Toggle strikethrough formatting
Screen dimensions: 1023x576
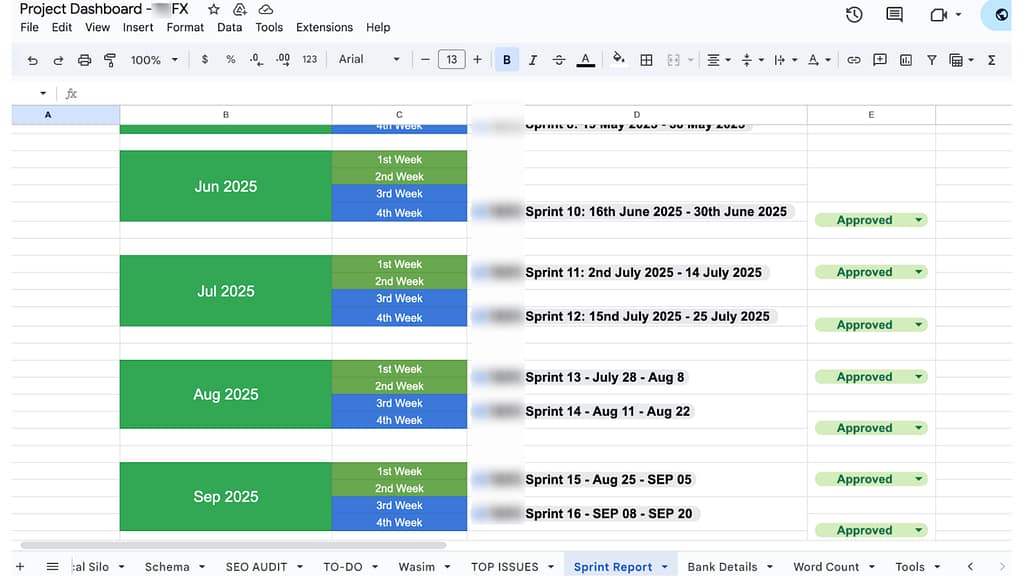pyautogui.click(x=558, y=59)
